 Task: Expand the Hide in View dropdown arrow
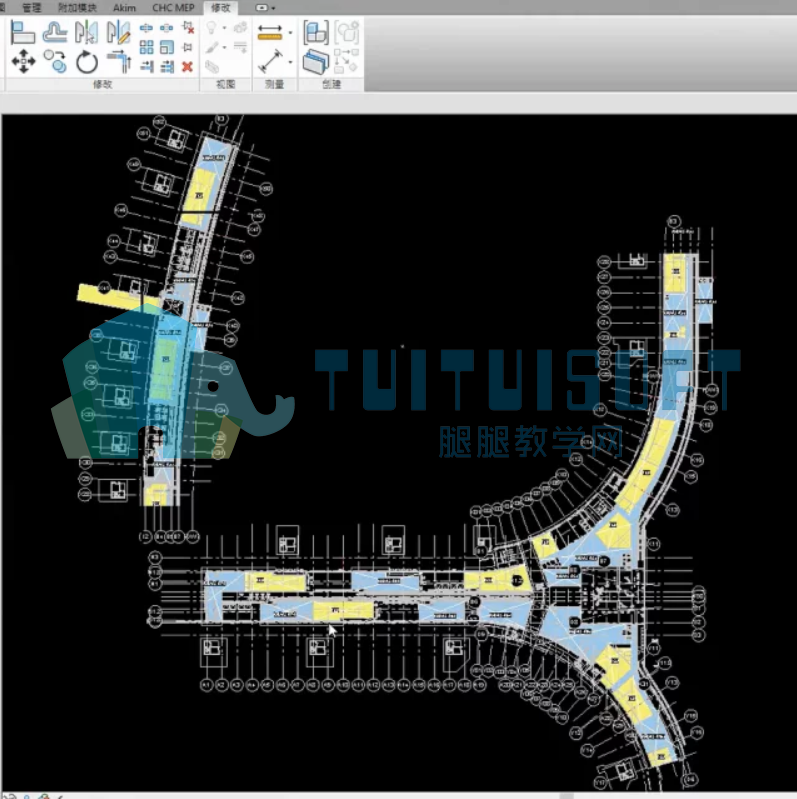point(225,28)
